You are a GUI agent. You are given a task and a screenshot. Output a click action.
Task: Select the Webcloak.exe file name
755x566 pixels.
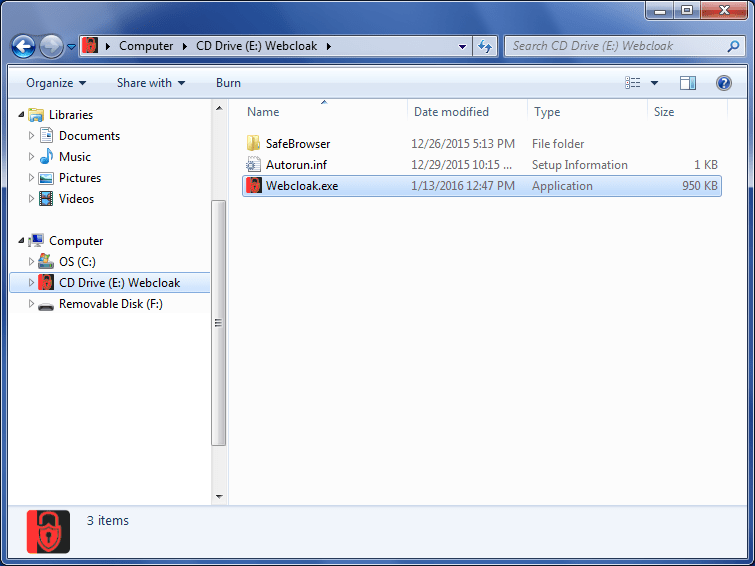302,186
